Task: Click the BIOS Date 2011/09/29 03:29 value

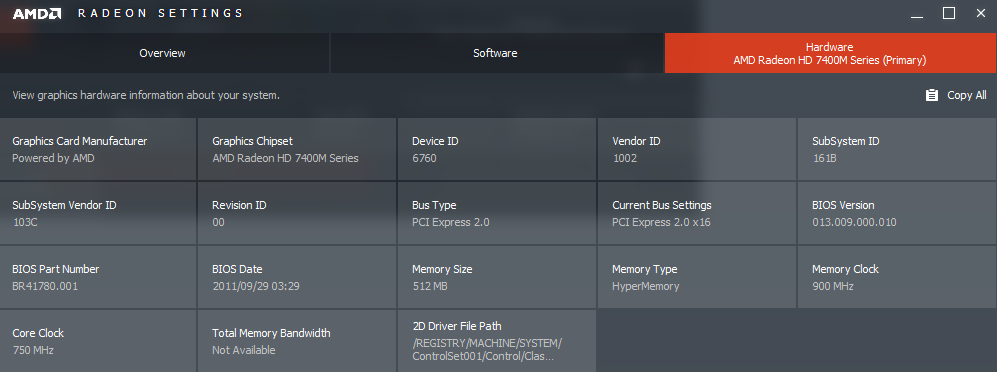Action: 256,286
